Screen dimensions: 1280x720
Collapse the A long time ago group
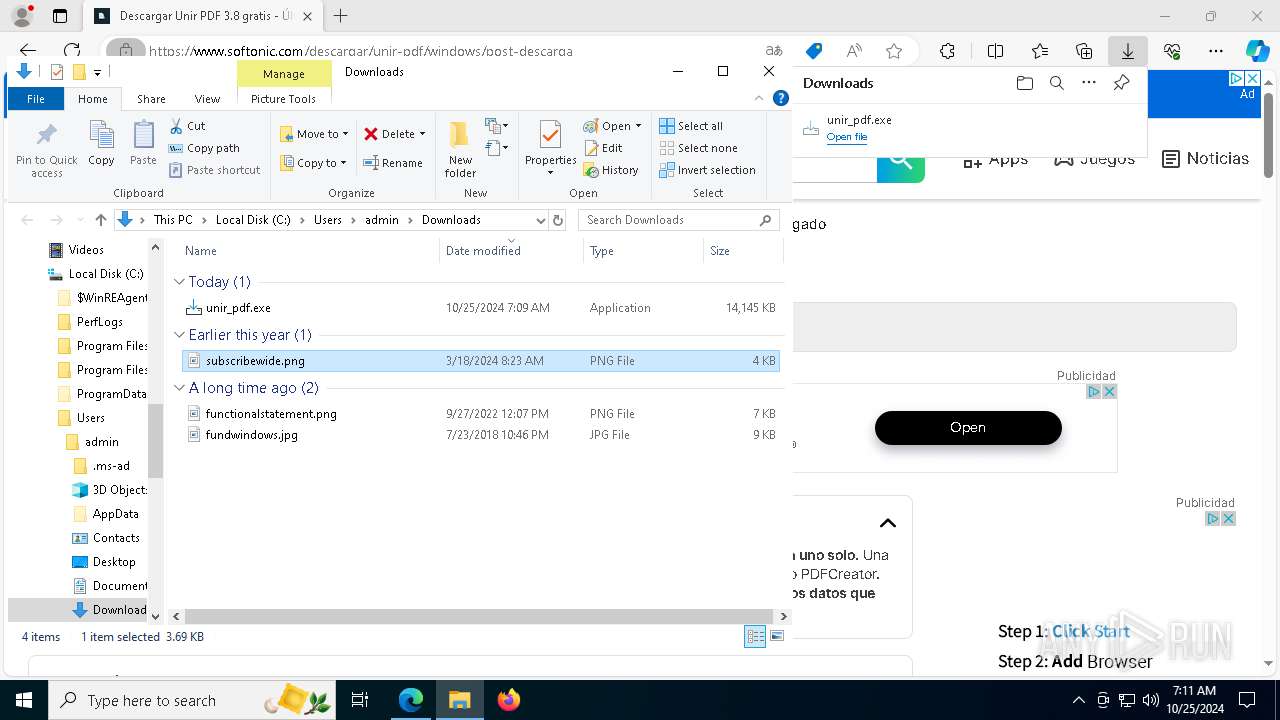click(x=180, y=388)
